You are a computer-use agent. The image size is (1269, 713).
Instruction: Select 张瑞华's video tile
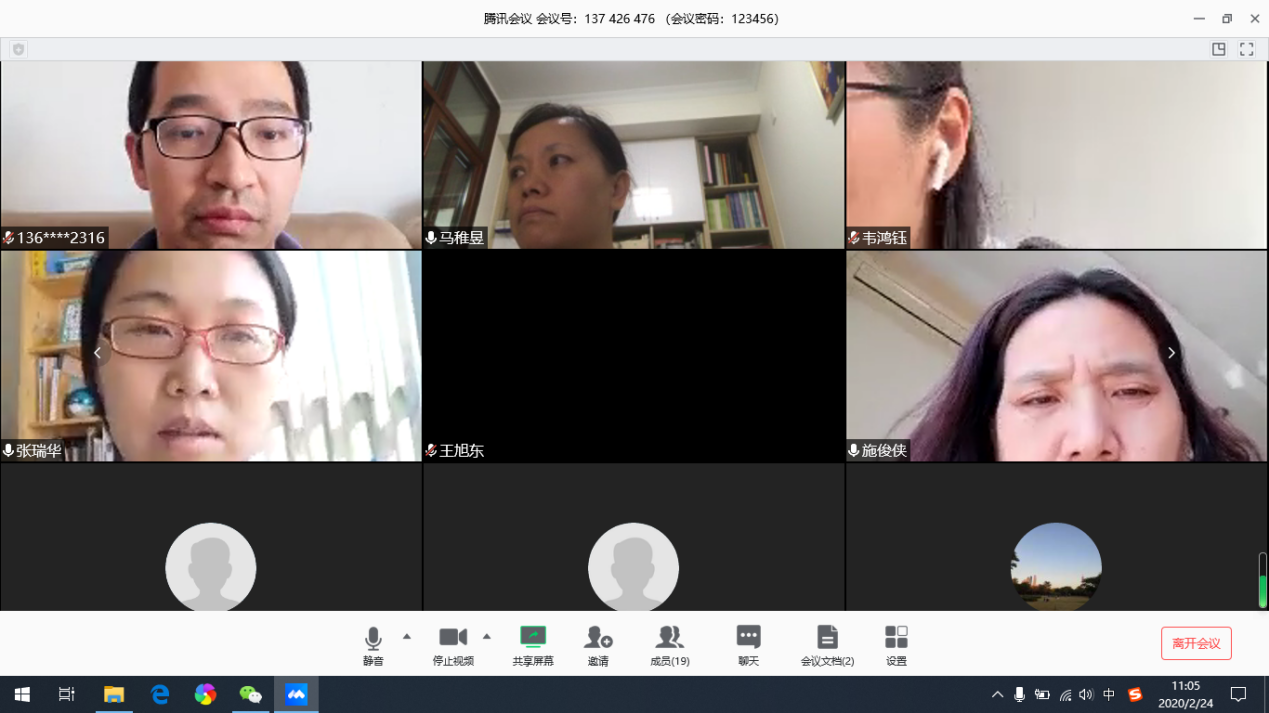coord(211,356)
